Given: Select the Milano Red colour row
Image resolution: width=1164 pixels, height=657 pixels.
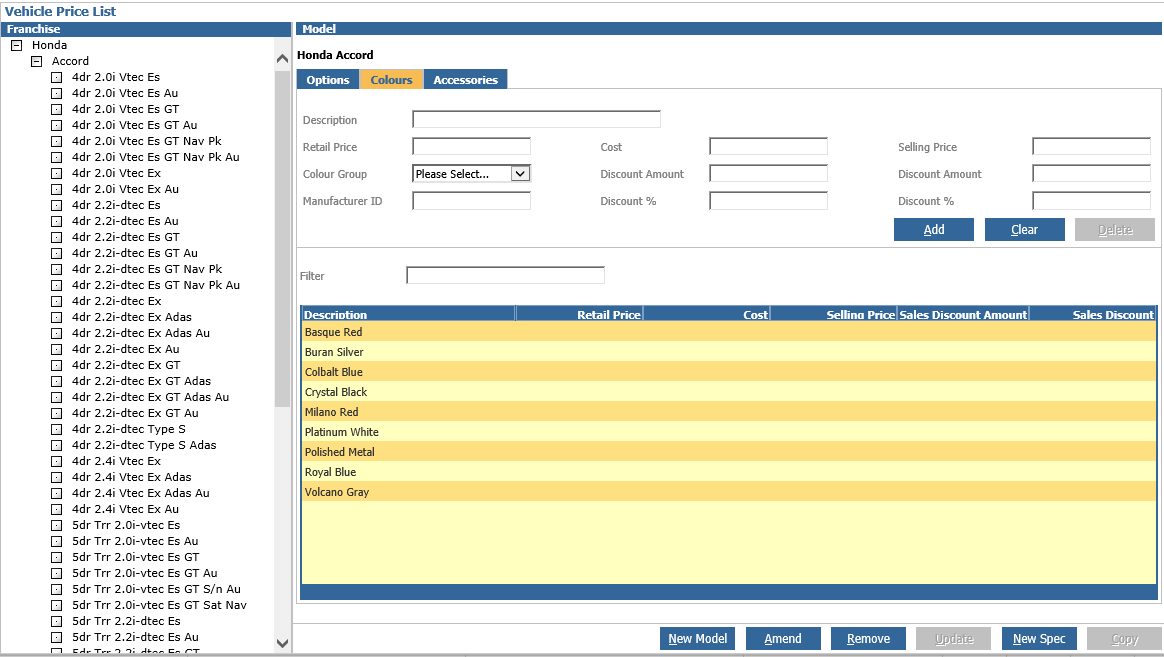Looking at the screenshot, I should tap(729, 412).
